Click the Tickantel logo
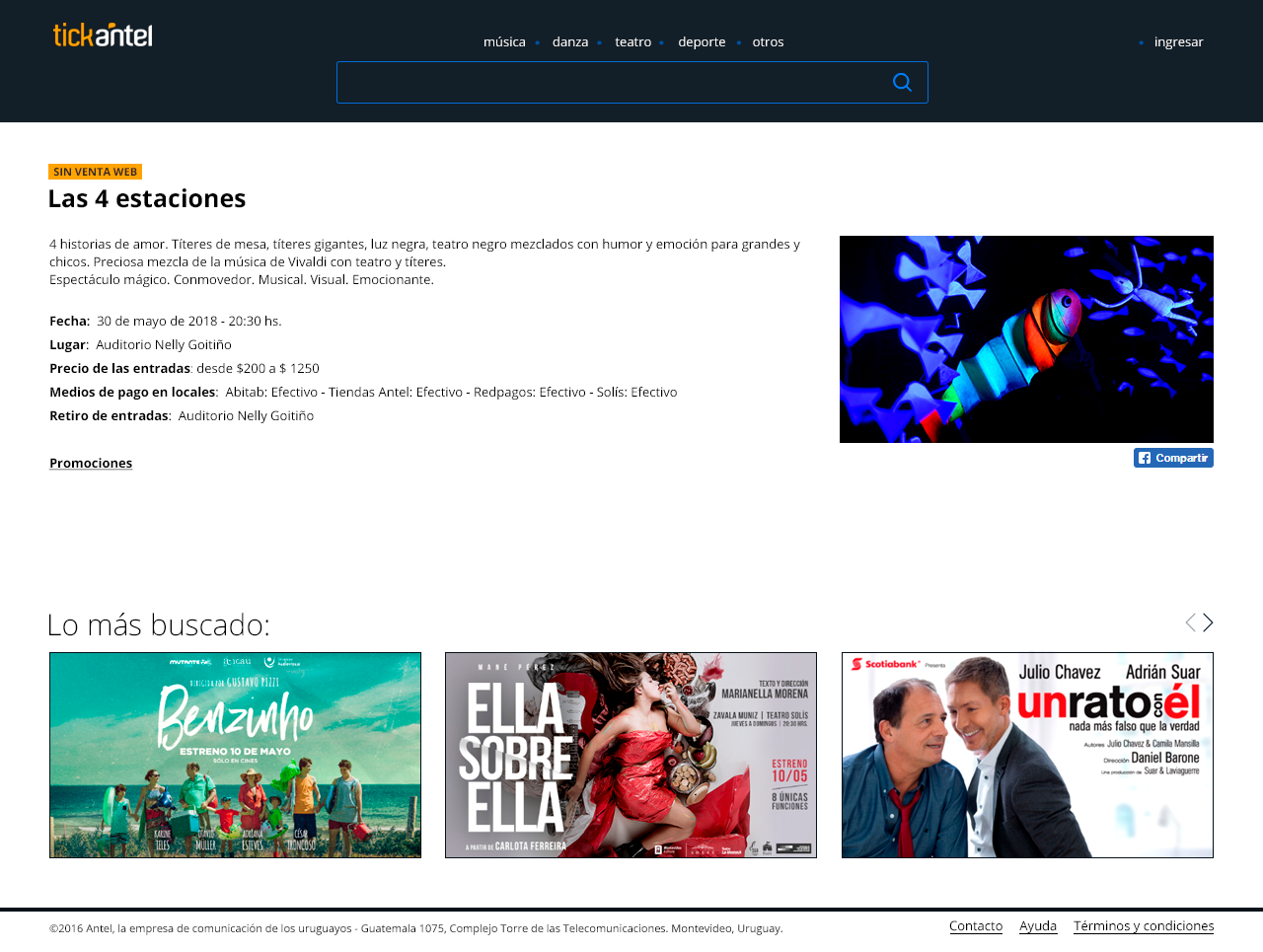This screenshot has width=1263, height=952. tap(103, 36)
